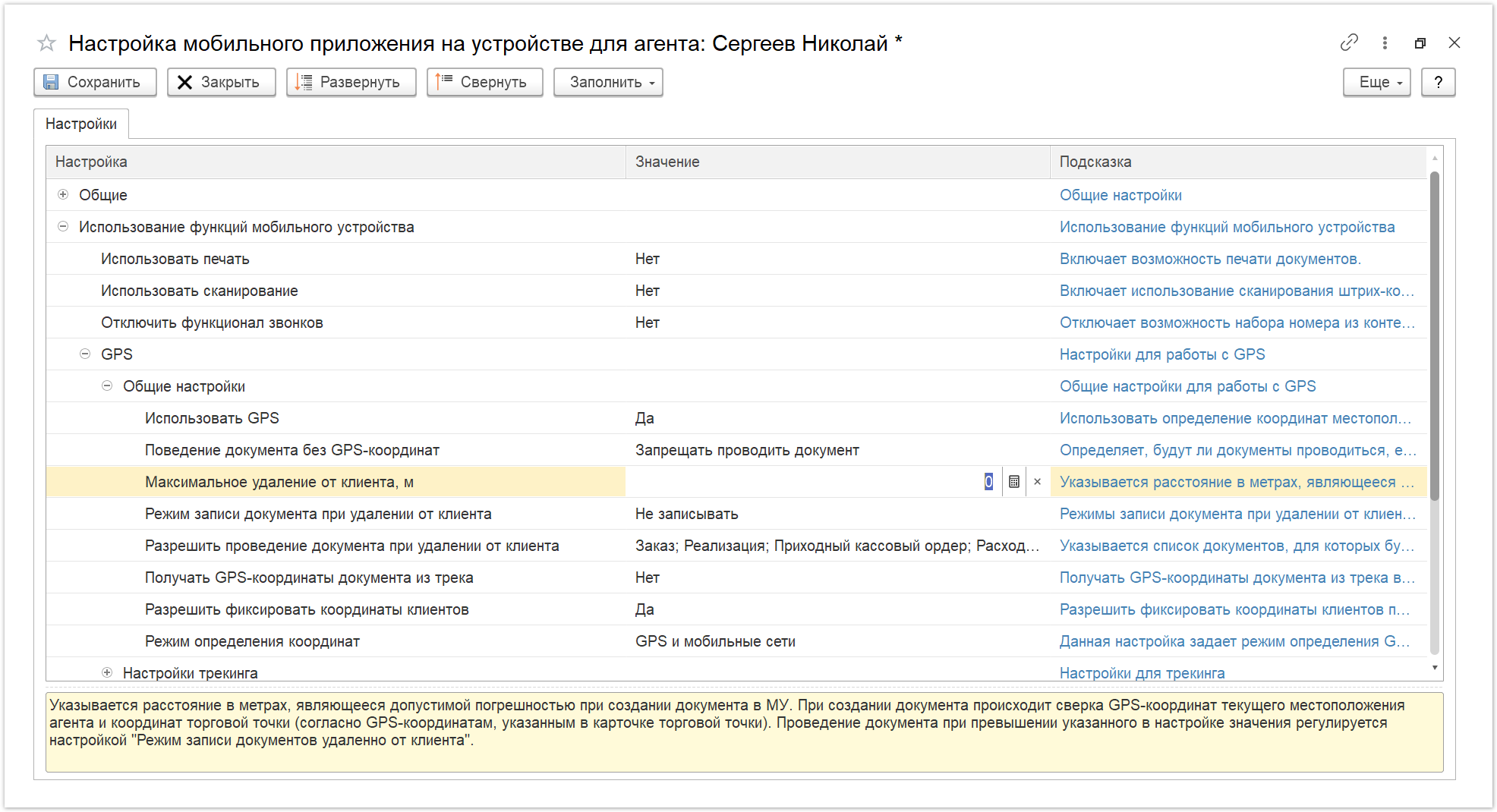Collapse the GPS group
The image size is (1497, 812).
pos(85,354)
